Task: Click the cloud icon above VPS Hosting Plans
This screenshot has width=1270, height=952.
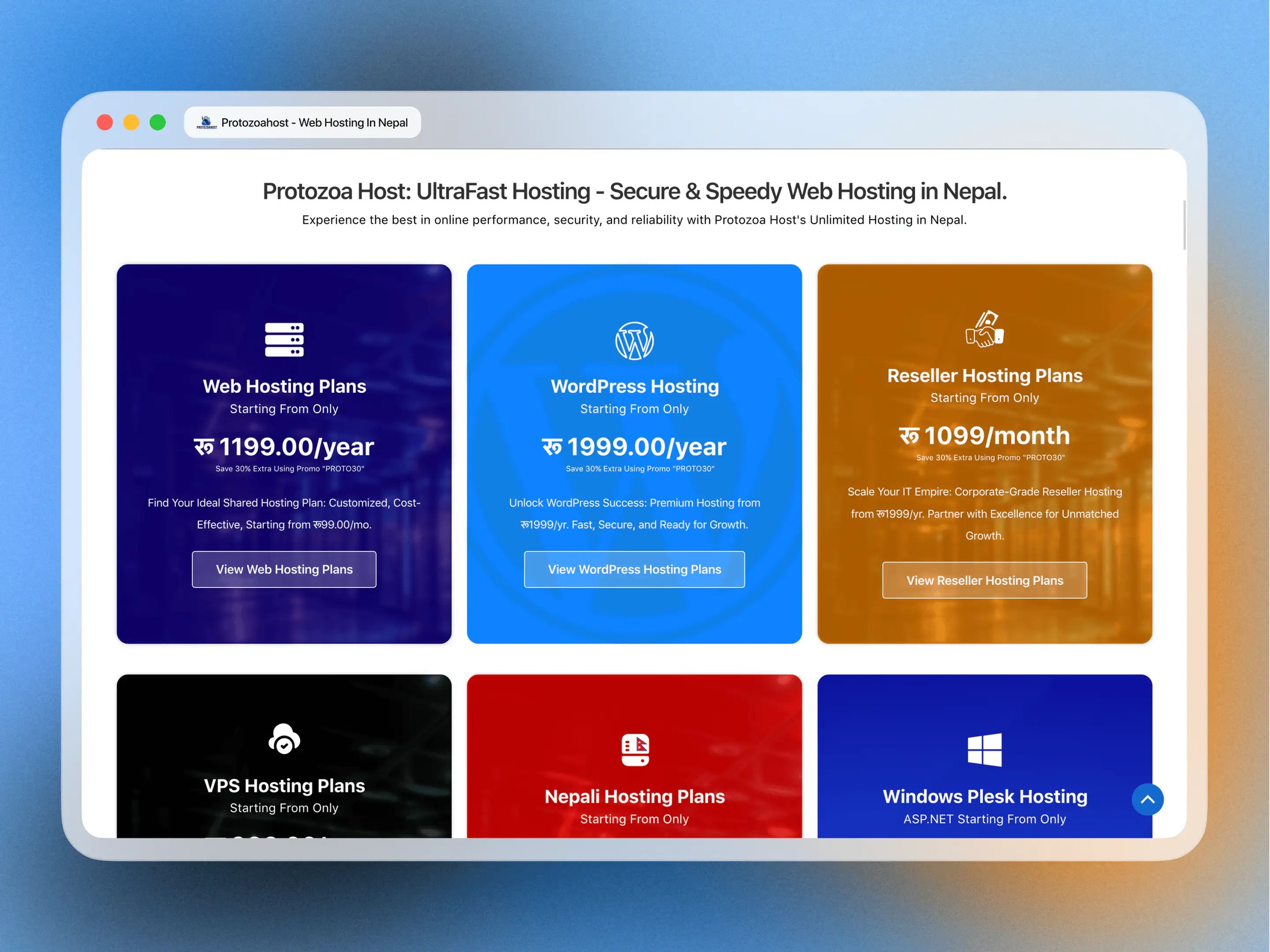Action: [x=284, y=739]
